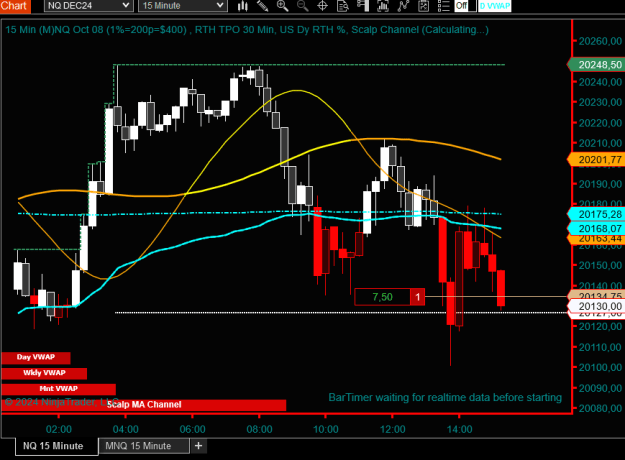Click the 20080,00 price axis label
625x460 pixels.
click(600, 408)
